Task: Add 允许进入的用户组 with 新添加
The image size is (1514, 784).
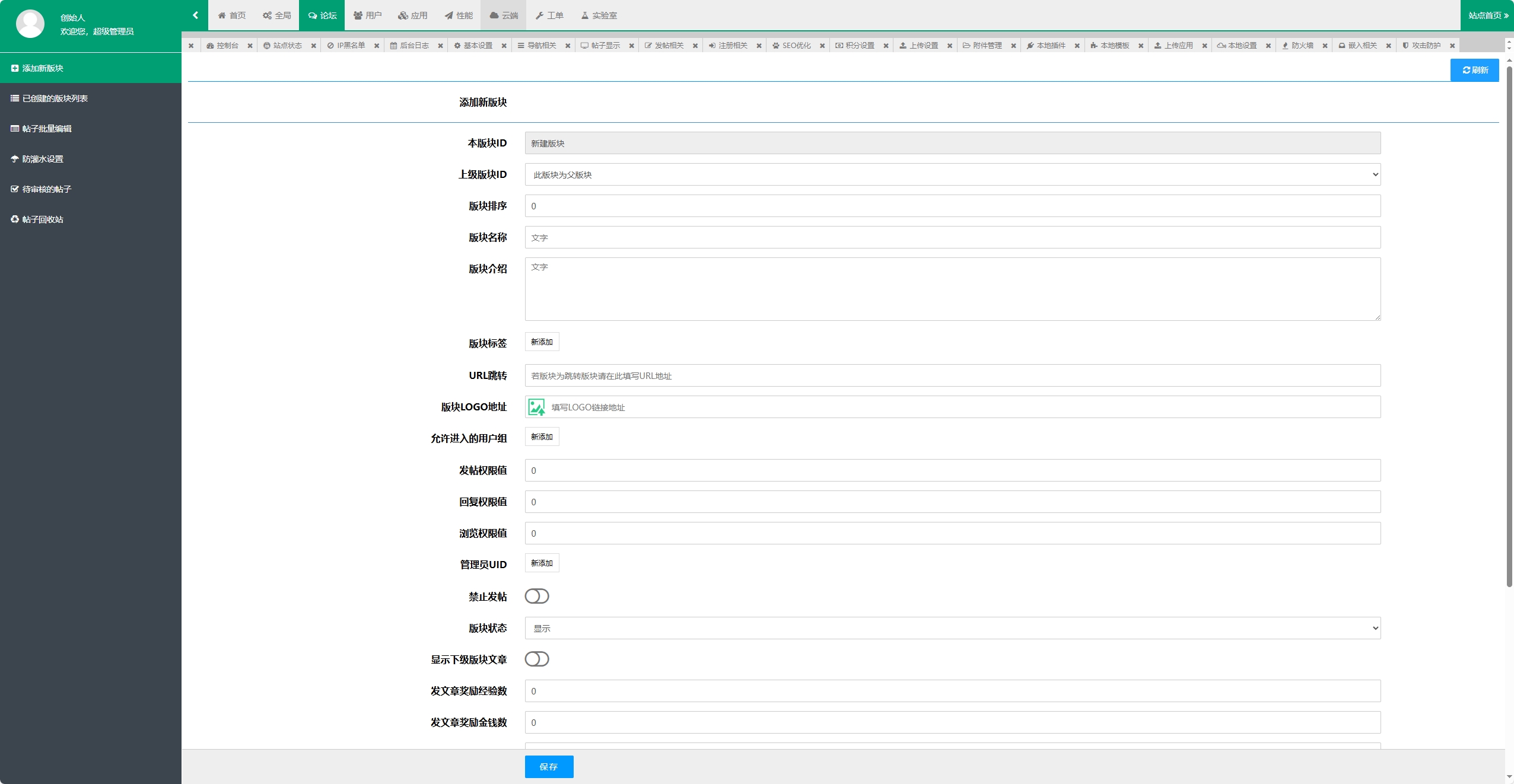Action: [542, 437]
